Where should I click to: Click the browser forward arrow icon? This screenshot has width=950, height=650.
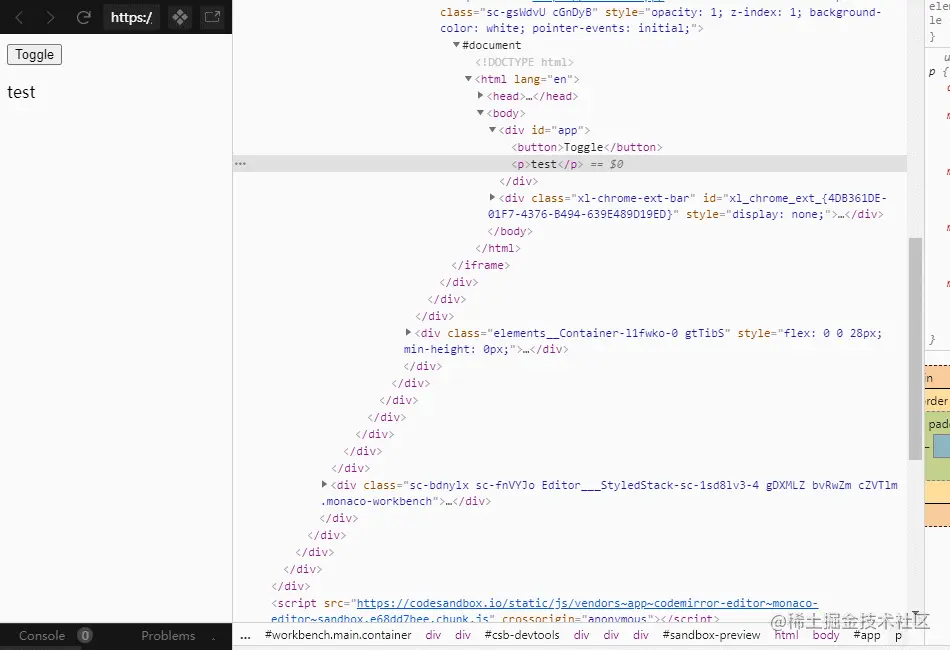click(50, 18)
